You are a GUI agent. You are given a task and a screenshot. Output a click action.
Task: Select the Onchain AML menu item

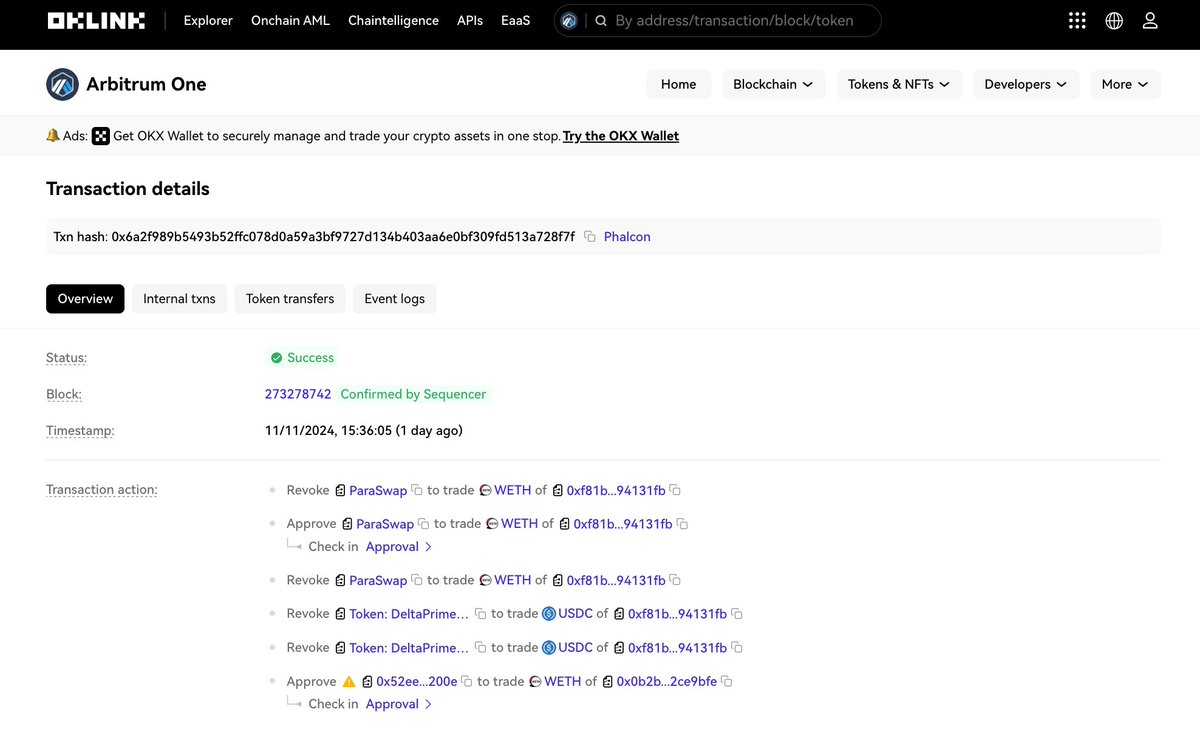click(x=290, y=20)
